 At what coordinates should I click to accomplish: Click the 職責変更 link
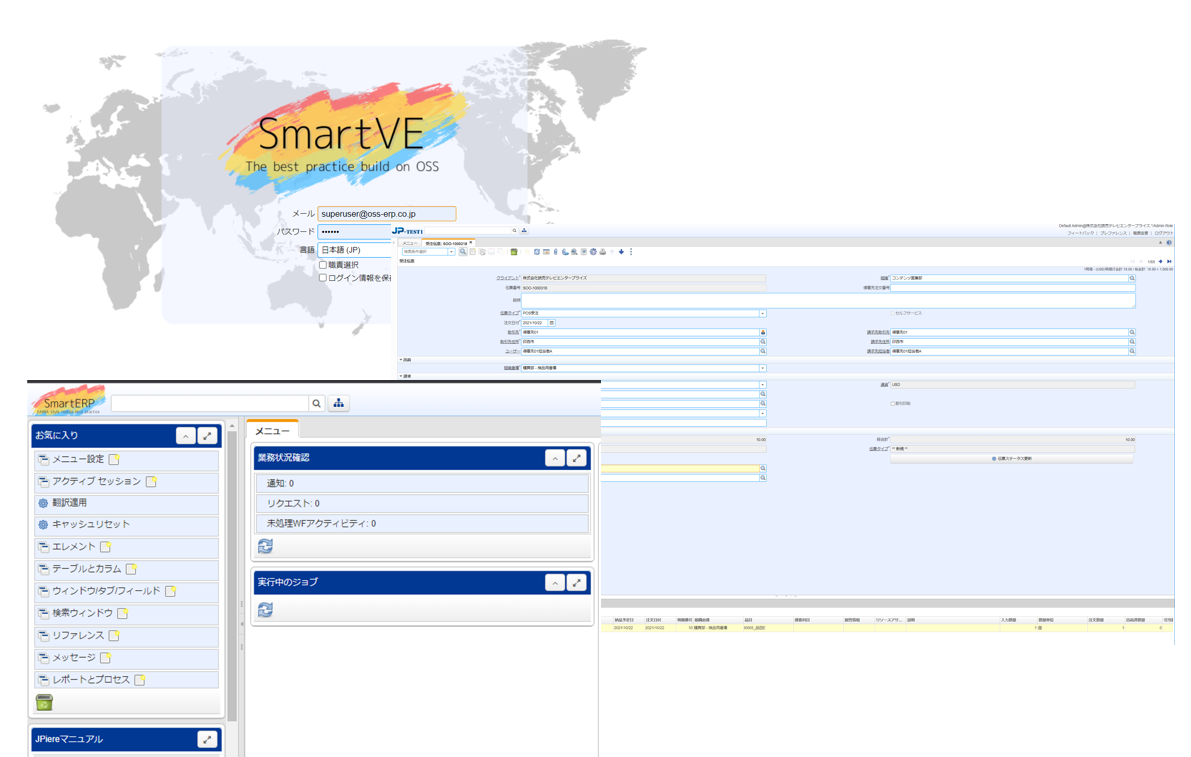click(1141, 233)
